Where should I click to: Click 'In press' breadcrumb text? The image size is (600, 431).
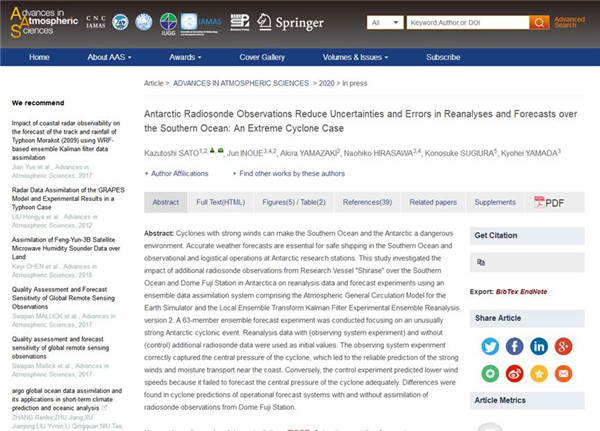click(355, 83)
